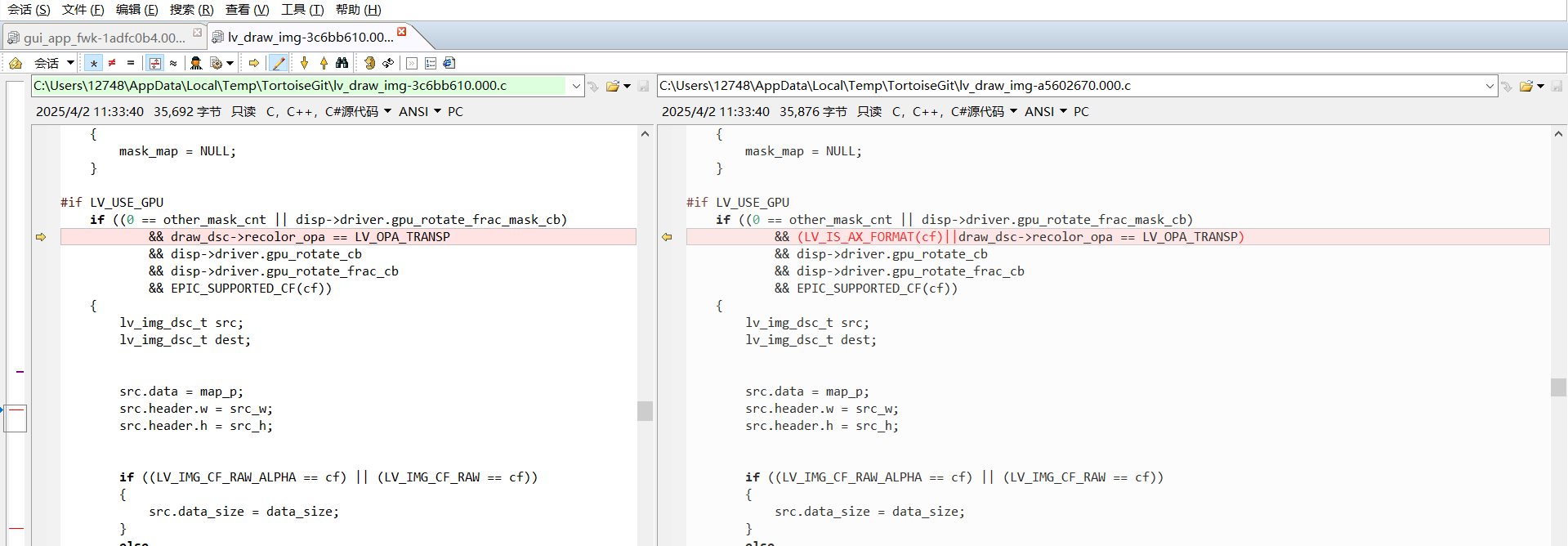Click right gutter copy-left arrow
This screenshot has height=546, width=1568.
pos(667,237)
